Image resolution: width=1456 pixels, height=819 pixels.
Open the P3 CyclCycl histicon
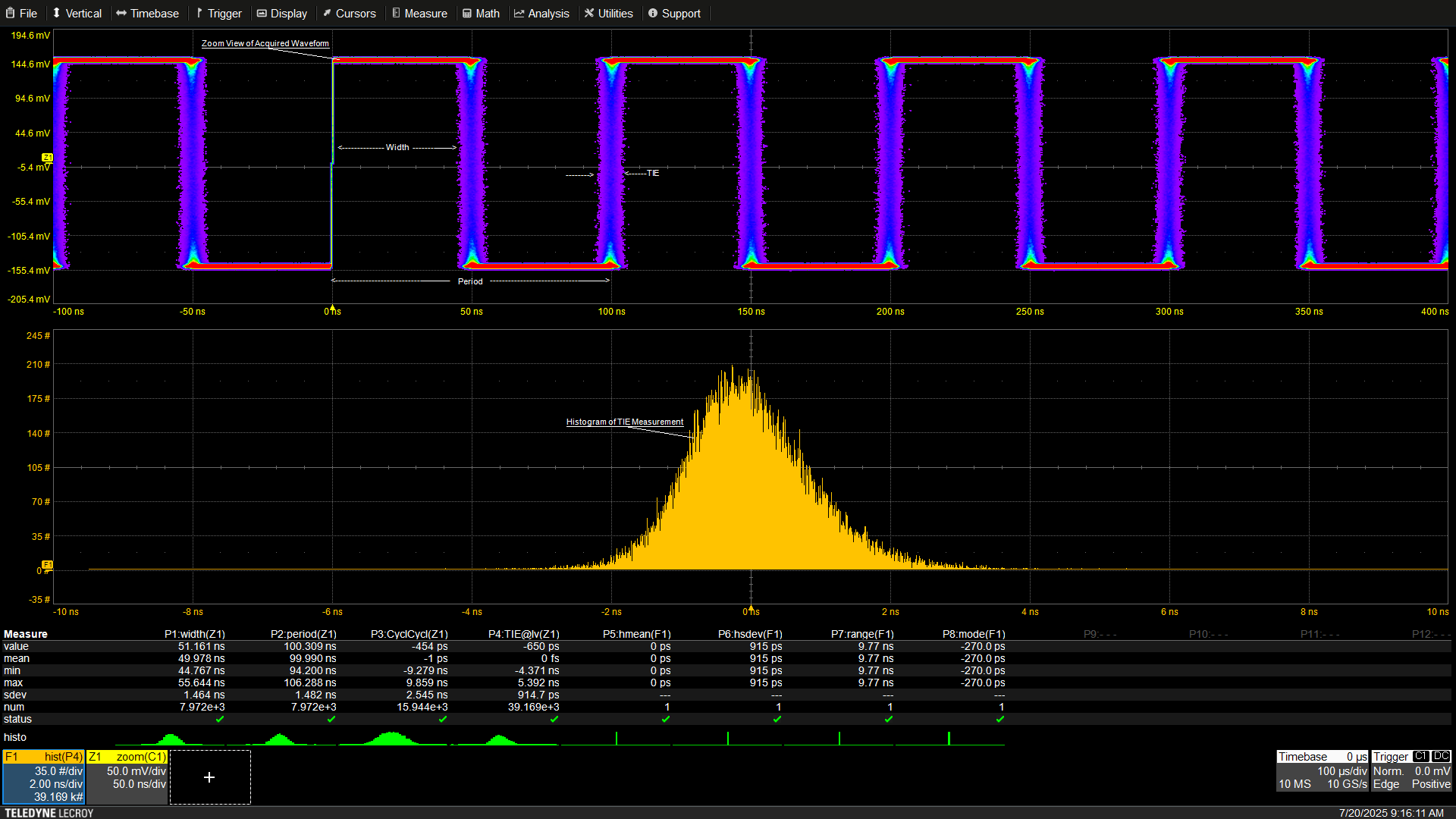click(x=393, y=738)
